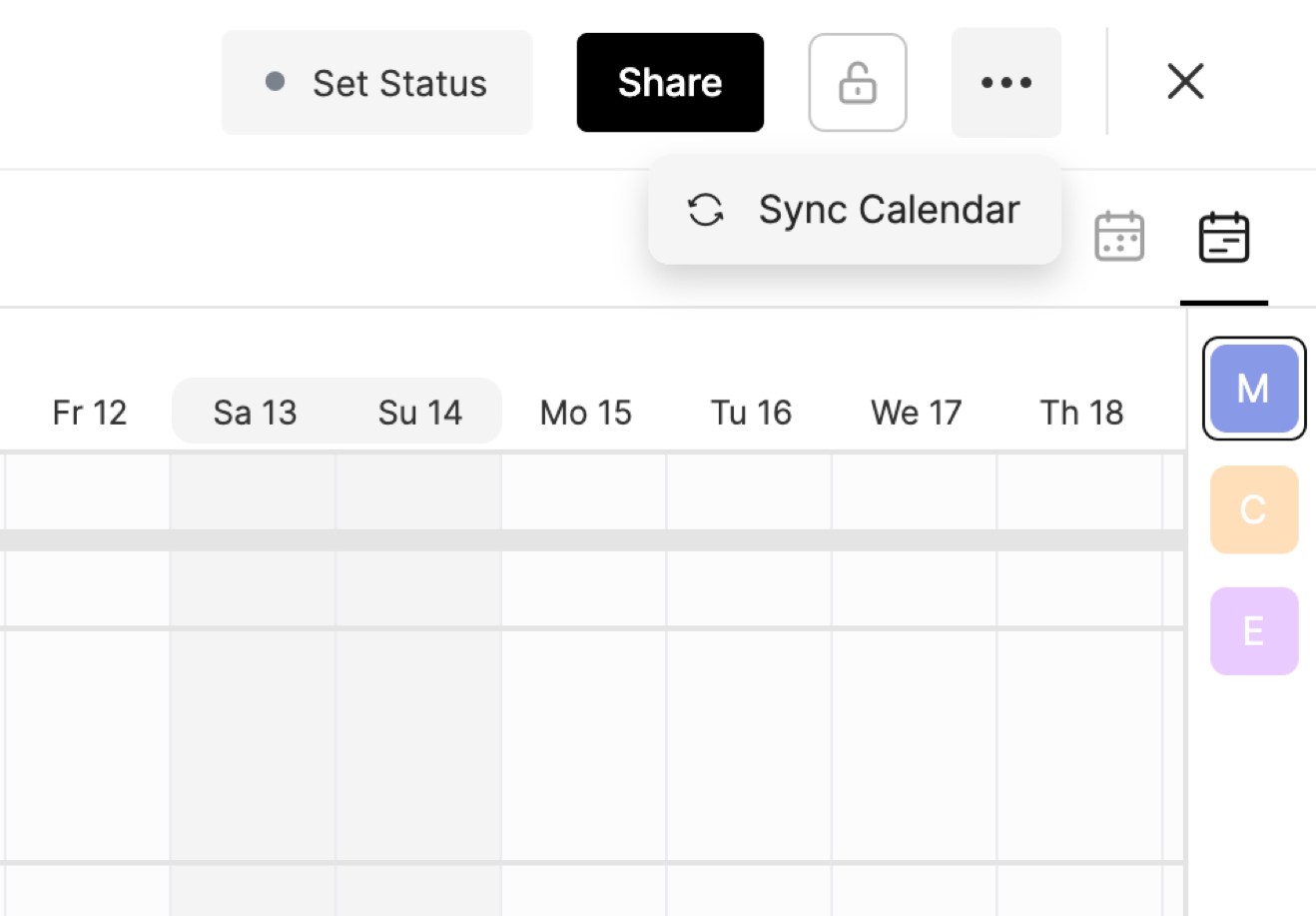1316x916 pixels.
Task: Click the gray status dot indicator
Action: [x=276, y=82]
